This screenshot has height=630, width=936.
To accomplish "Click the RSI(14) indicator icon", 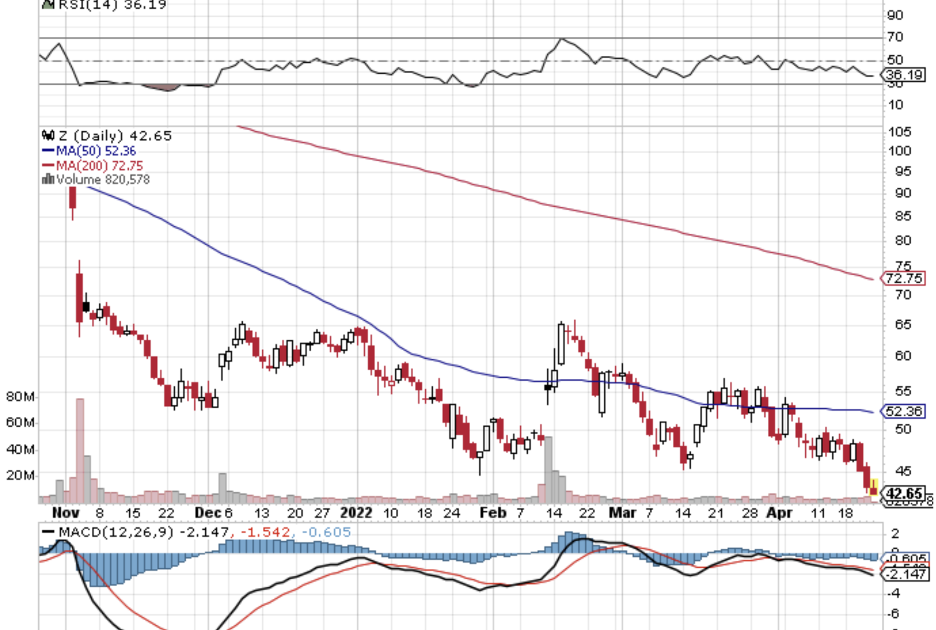I will tap(46, 4).
